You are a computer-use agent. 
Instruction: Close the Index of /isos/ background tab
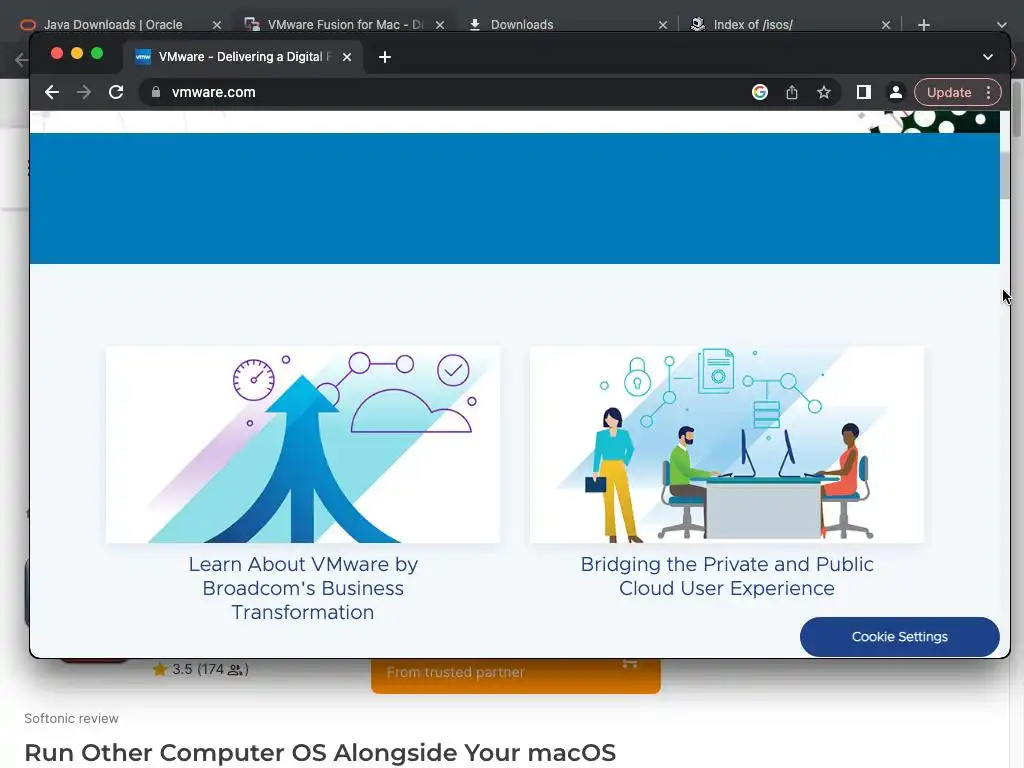[x=886, y=25]
